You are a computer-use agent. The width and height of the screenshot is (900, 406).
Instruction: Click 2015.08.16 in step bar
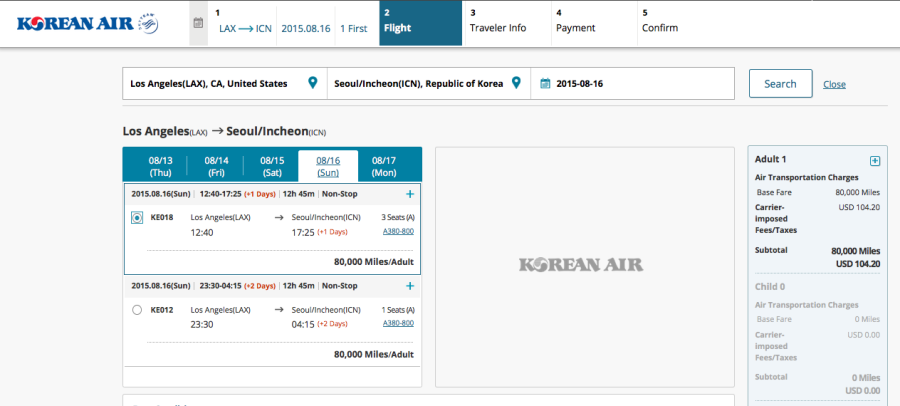coord(305,28)
